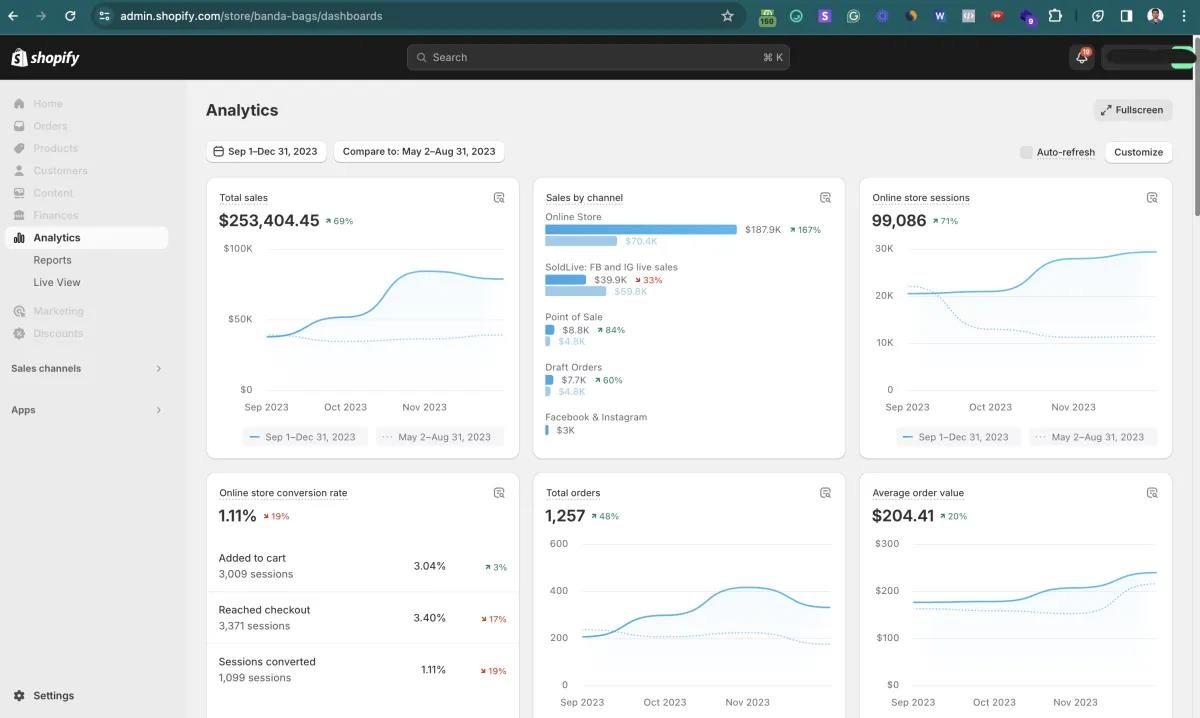The width and height of the screenshot is (1200, 718).
Task: Expand the Sales channels section
Action: [158, 369]
